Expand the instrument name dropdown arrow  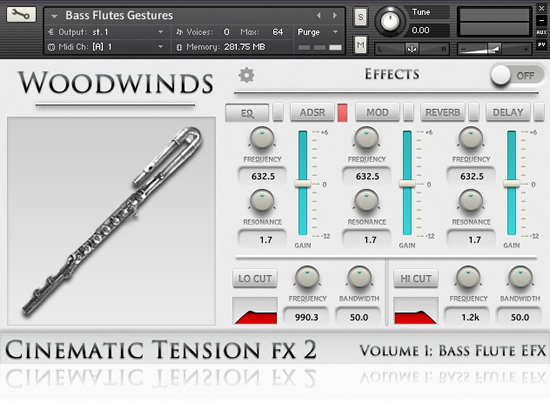pos(54,16)
